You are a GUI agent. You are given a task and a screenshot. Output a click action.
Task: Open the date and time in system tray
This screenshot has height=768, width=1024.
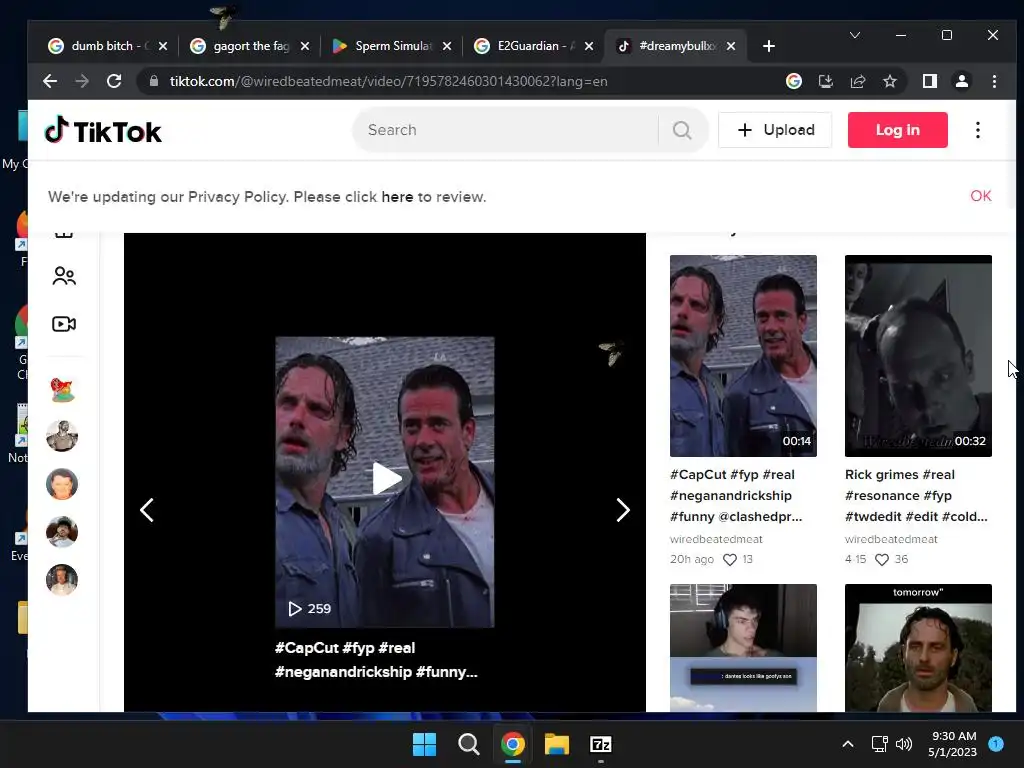click(x=953, y=744)
